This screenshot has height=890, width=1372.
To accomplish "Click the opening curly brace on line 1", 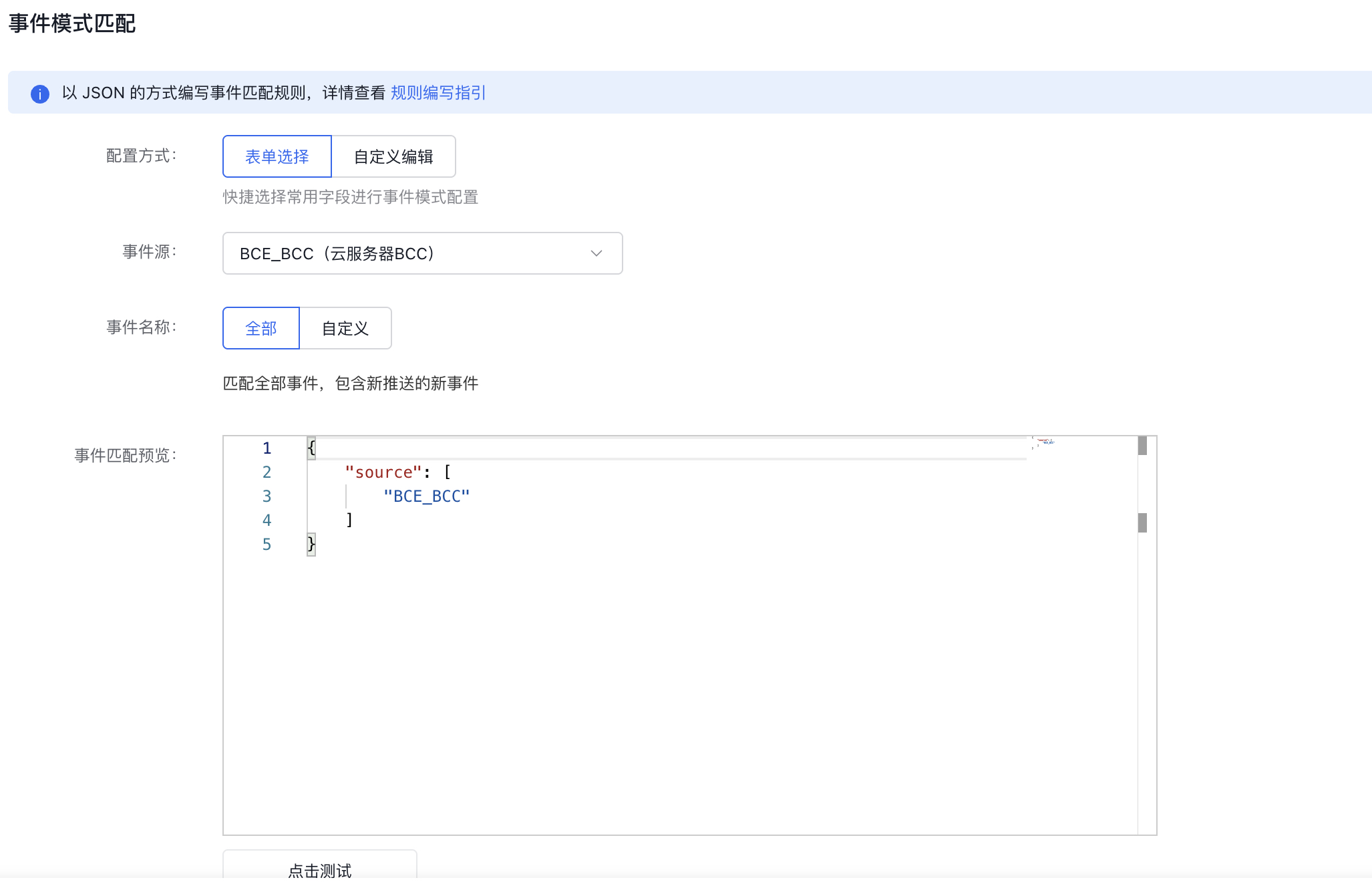I will coord(311,448).
